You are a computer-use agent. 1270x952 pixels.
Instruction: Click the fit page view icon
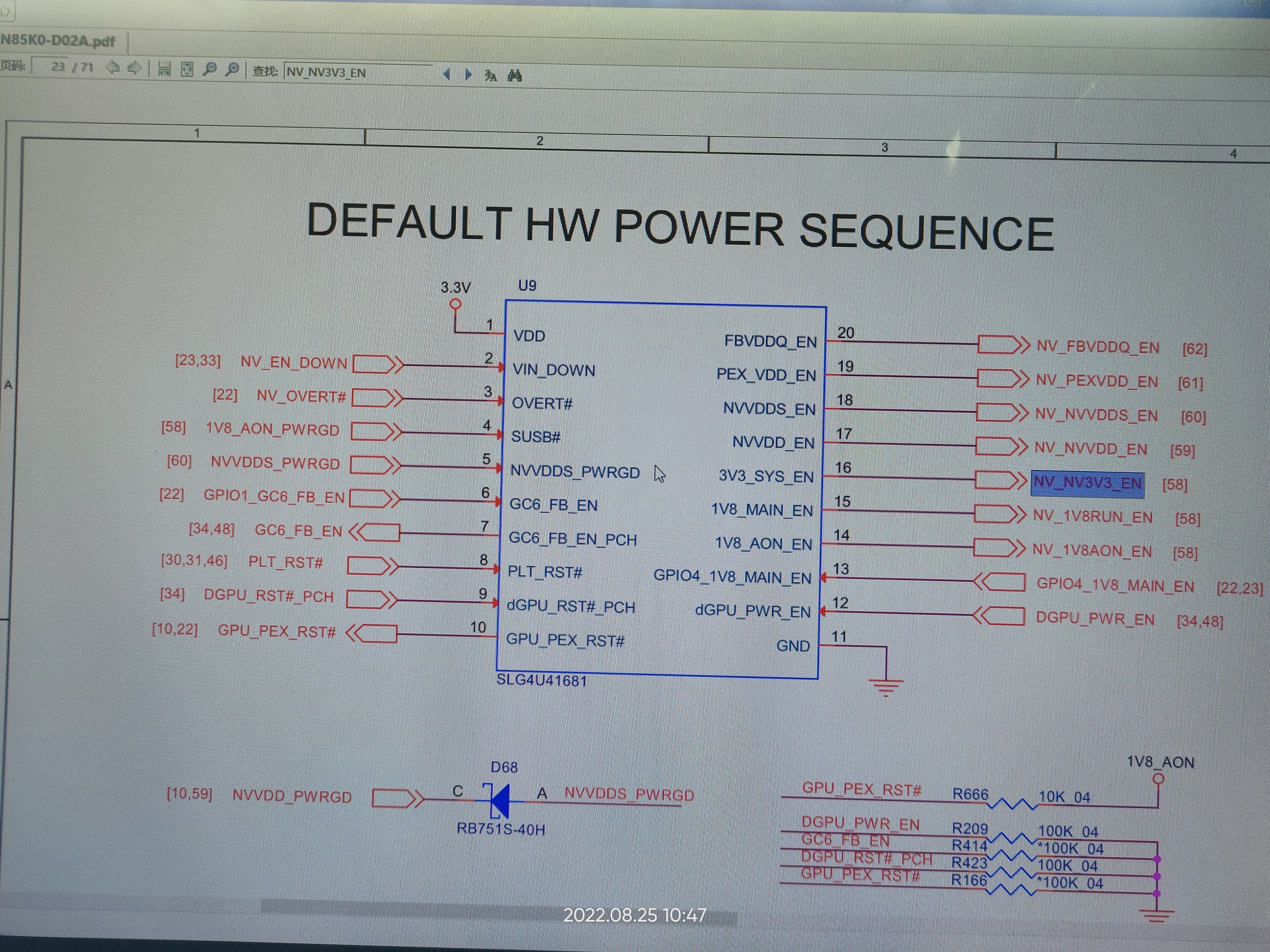pos(187,69)
